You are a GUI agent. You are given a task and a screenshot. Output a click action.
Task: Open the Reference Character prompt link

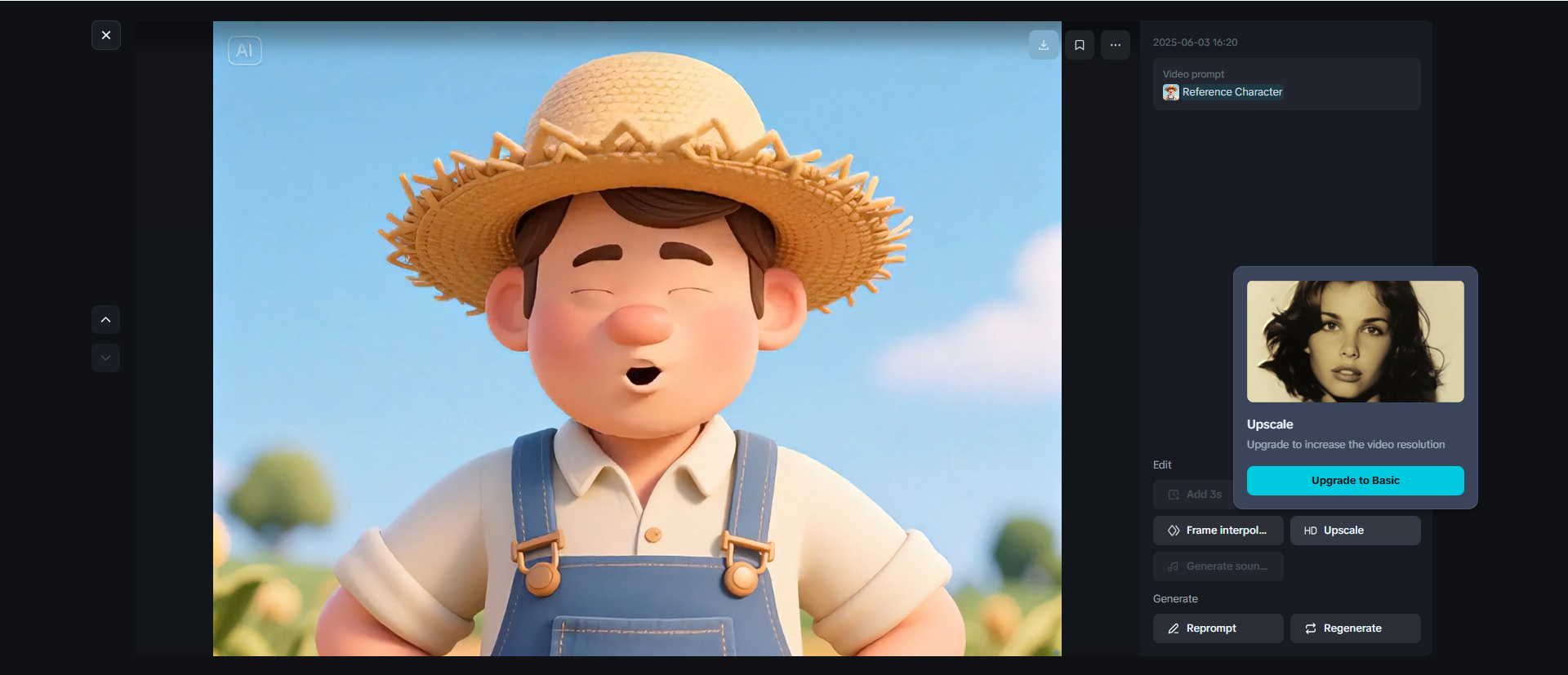(1232, 92)
